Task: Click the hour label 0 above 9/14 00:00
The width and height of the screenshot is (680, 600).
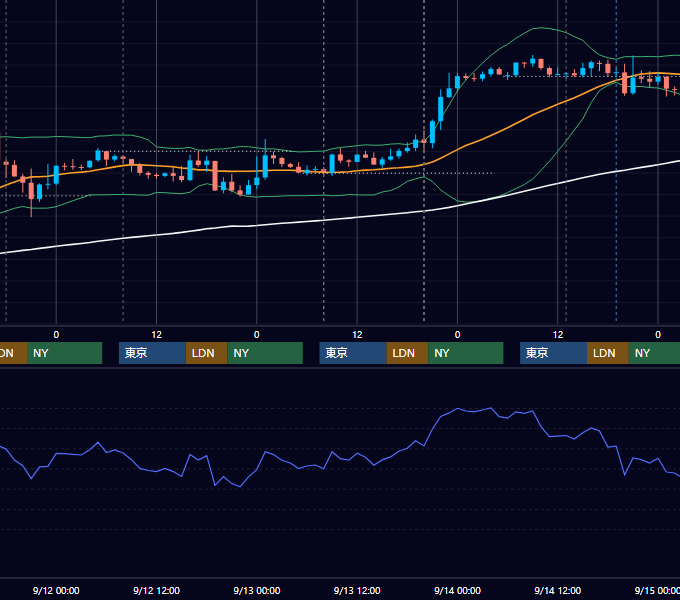Action: click(x=458, y=335)
